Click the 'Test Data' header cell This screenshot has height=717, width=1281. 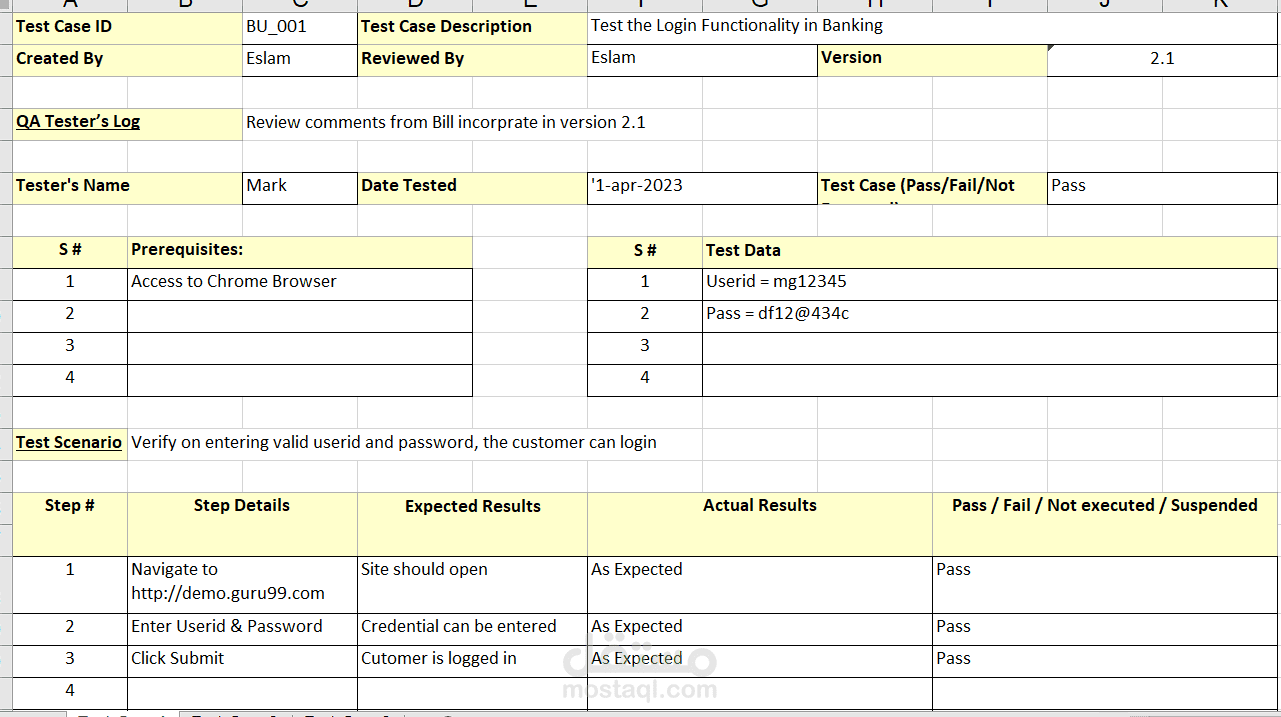pos(990,252)
